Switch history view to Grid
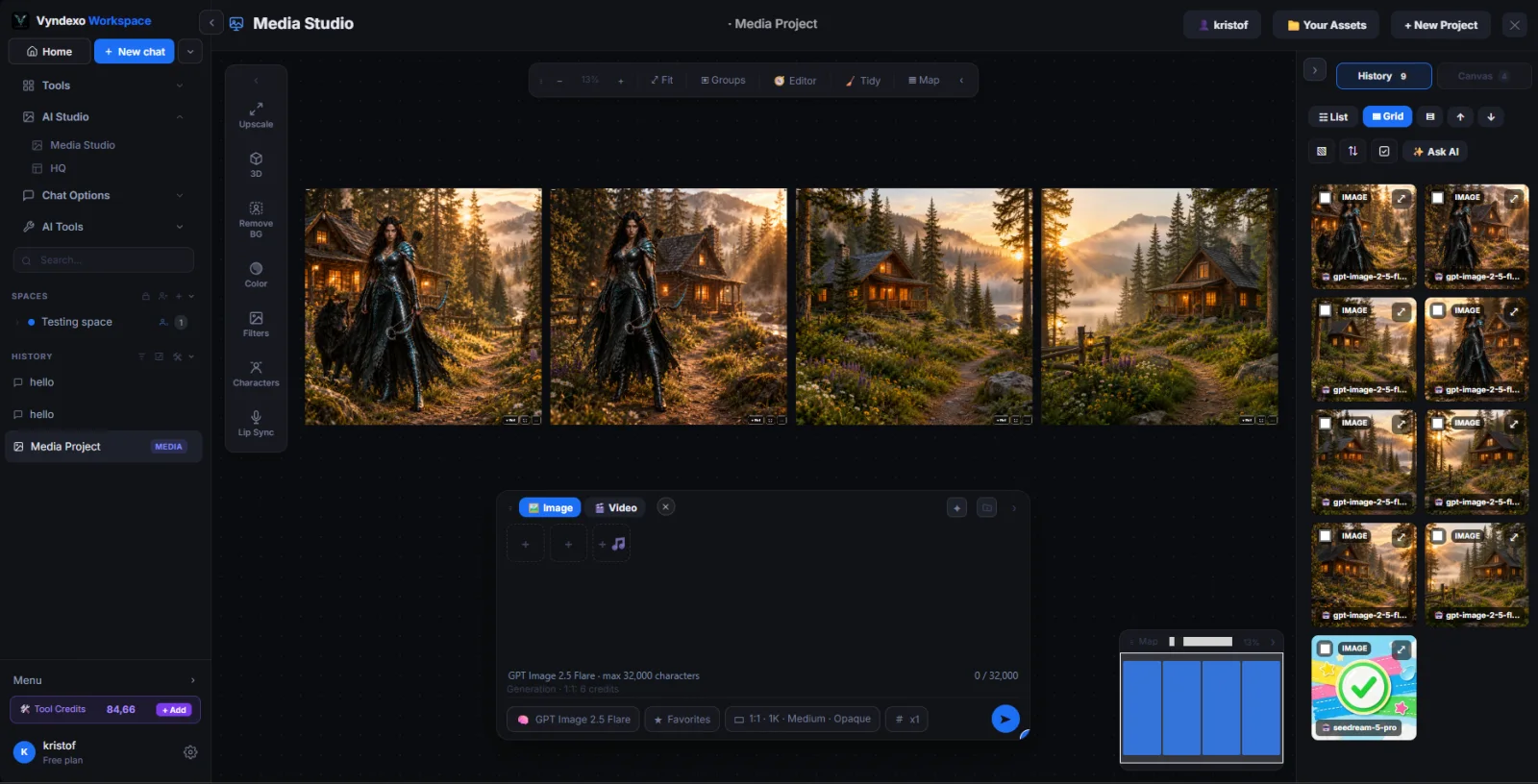The width and height of the screenshot is (1538, 784). (x=1387, y=117)
